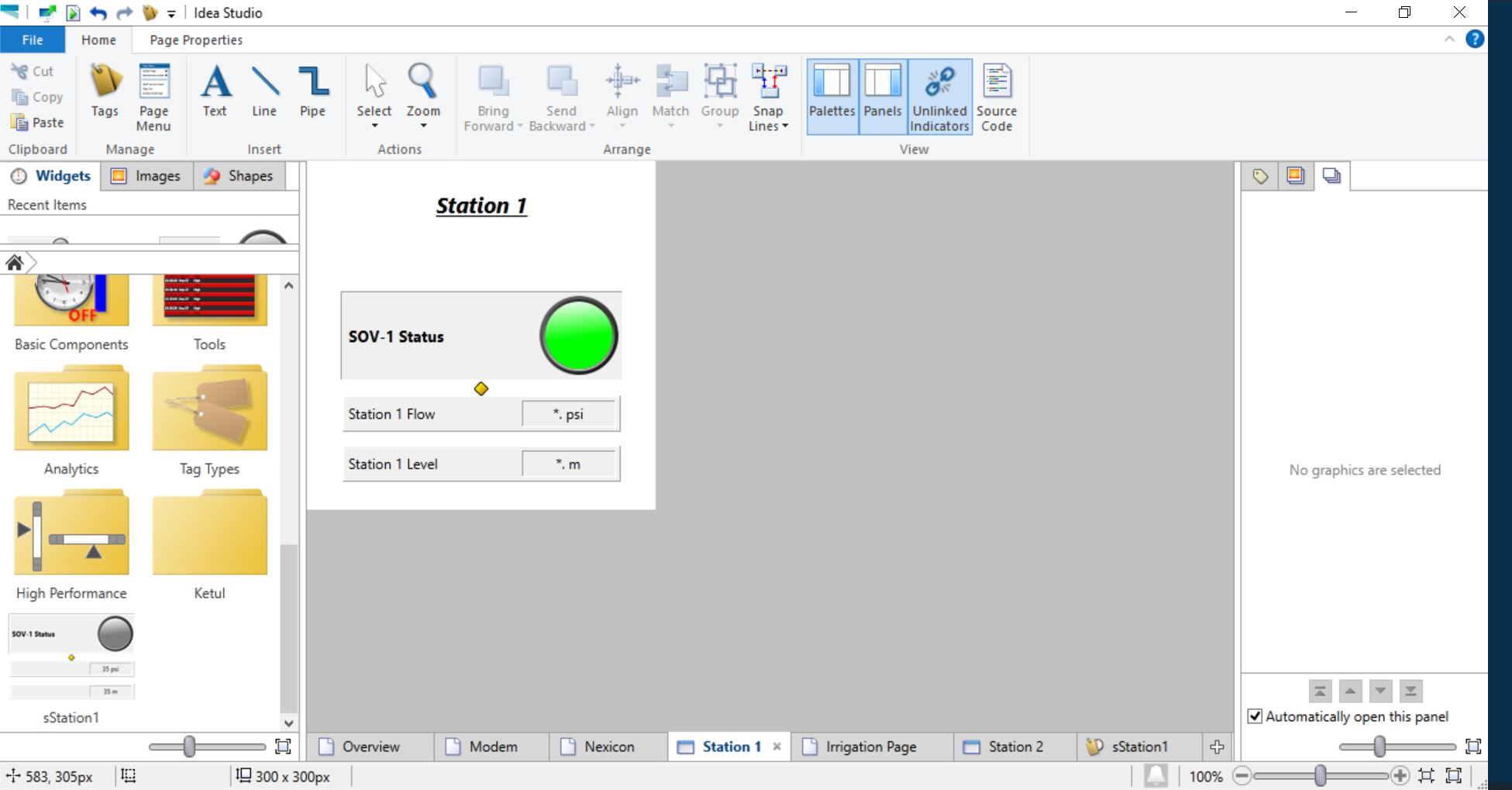The image size is (1512, 790).
Task: Expand the Snap Lines dropdown
Action: point(768,126)
